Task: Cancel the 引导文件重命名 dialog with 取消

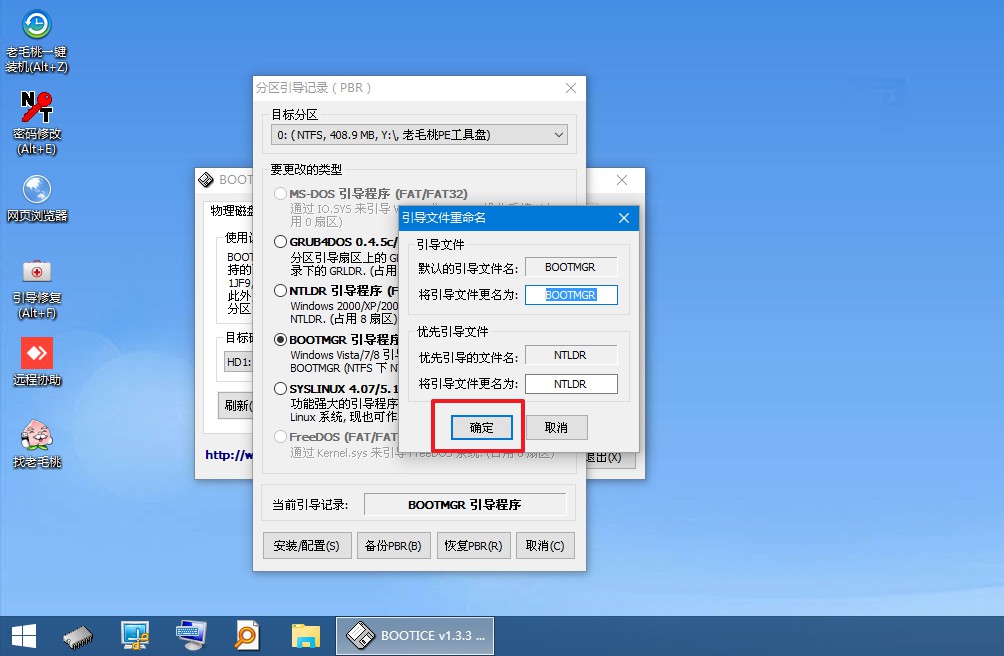Action: tap(556, 428)
